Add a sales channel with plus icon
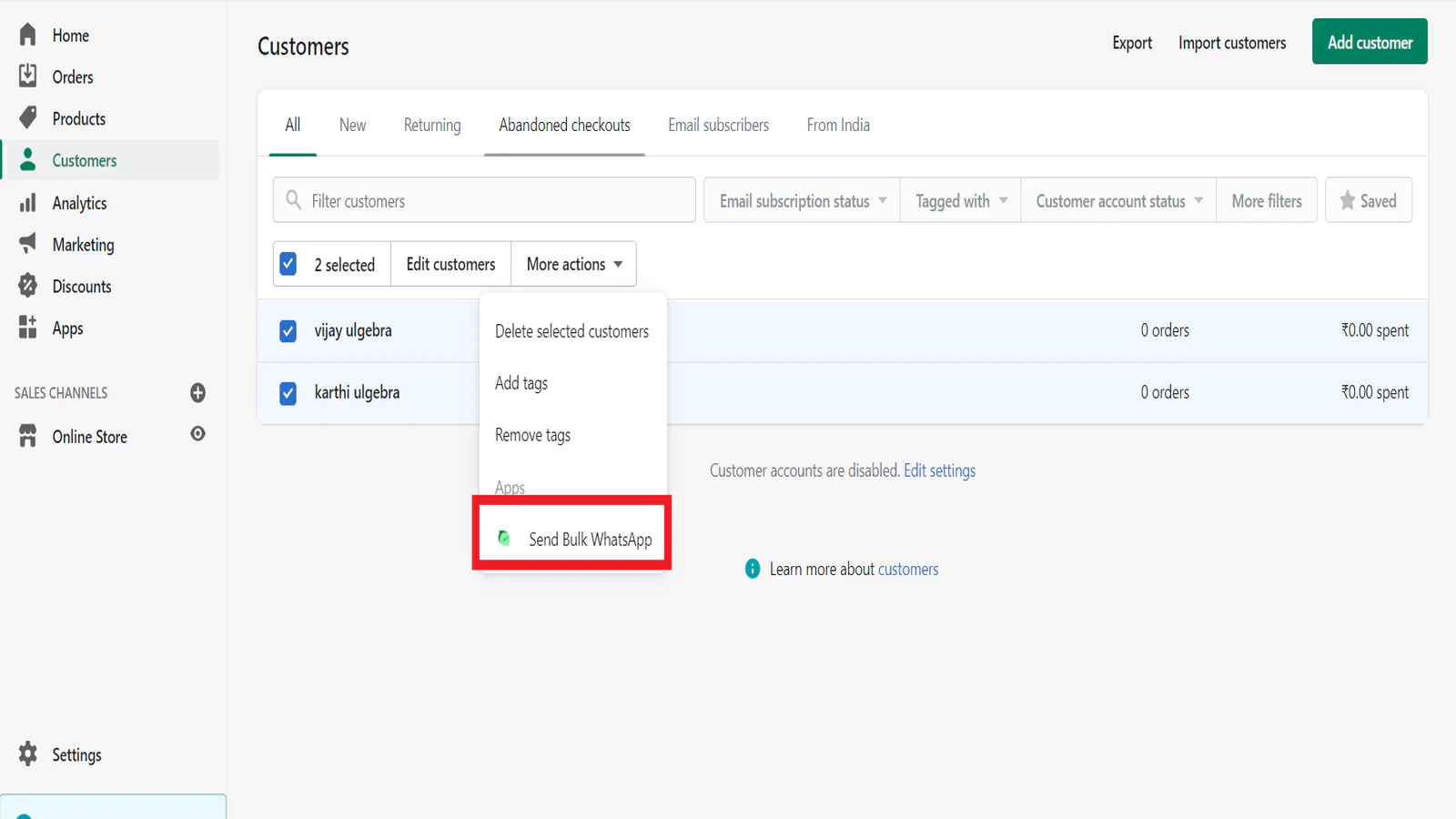The image size is (1456, 819). [197, 393]
